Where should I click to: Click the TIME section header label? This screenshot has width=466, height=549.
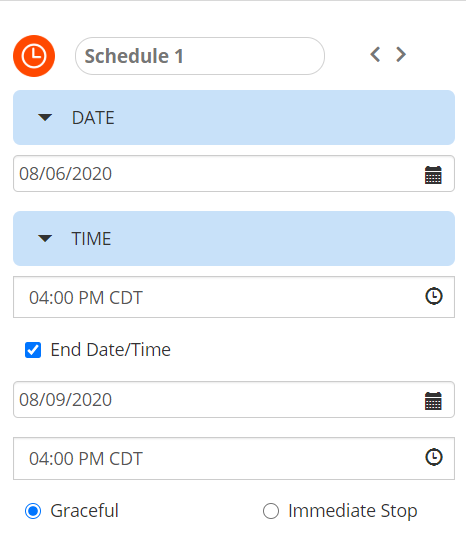click(91, 239)
